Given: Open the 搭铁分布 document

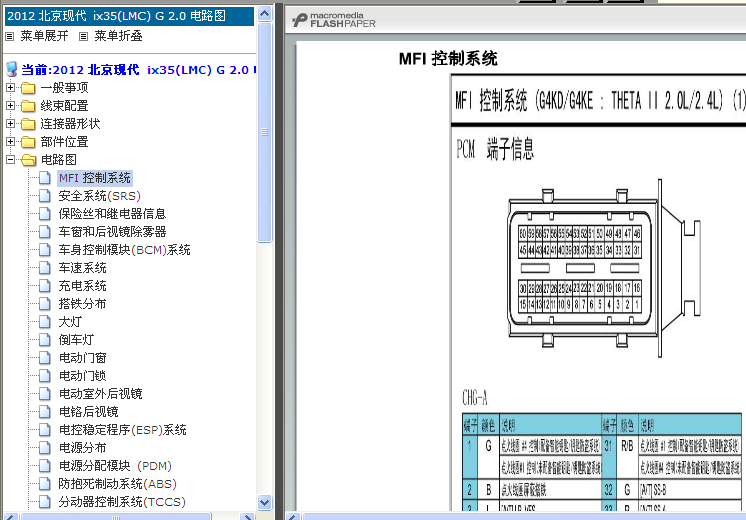Looking at the screenshot, I should (x=82, y=304).
